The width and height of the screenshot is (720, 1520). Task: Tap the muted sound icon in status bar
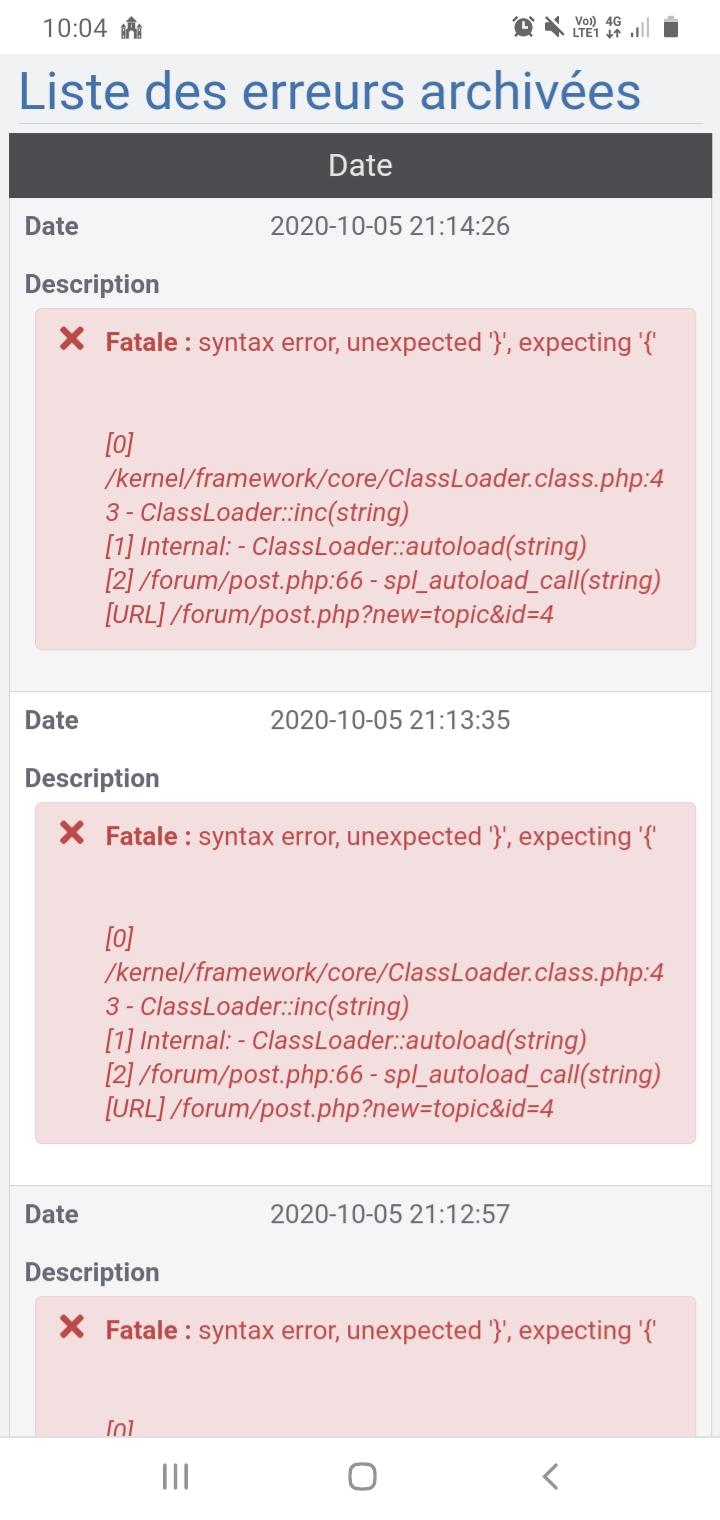554,26
